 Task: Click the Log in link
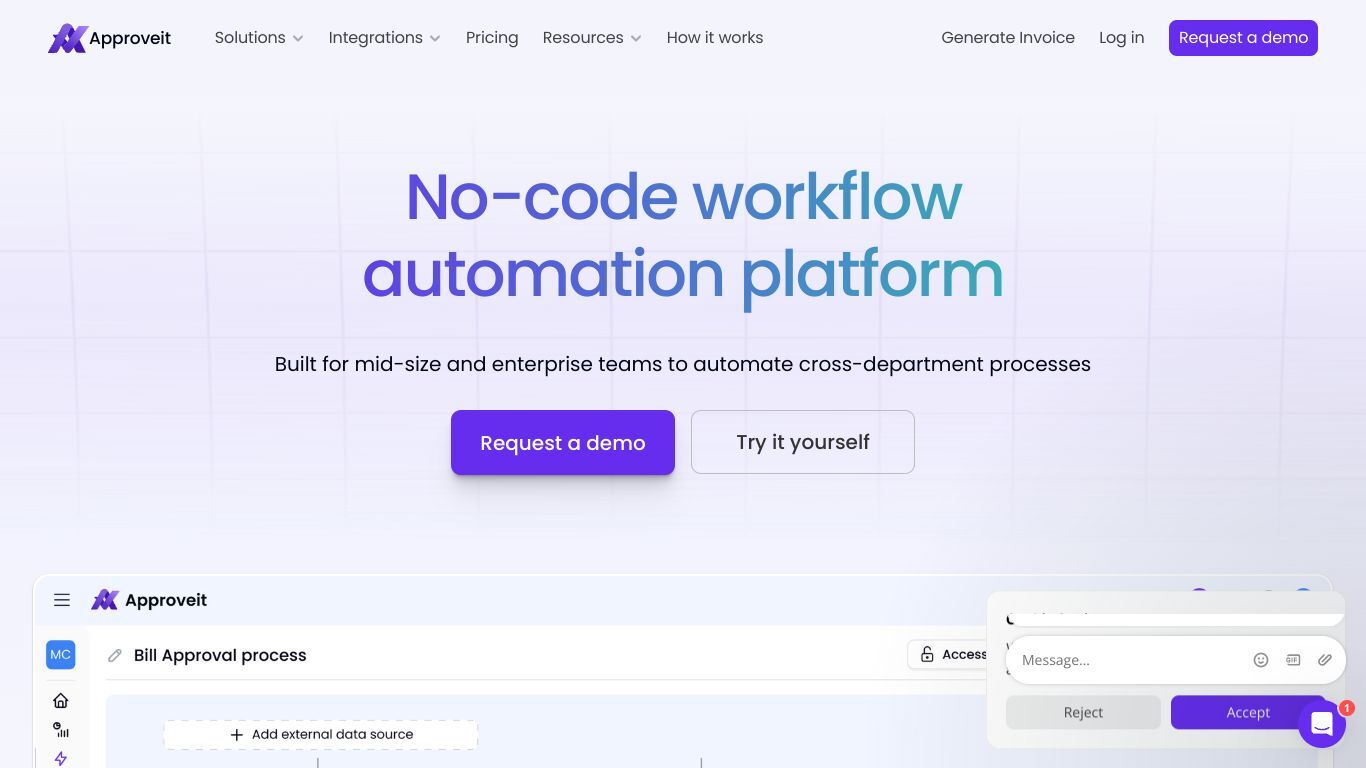[x=1121, y=38]
